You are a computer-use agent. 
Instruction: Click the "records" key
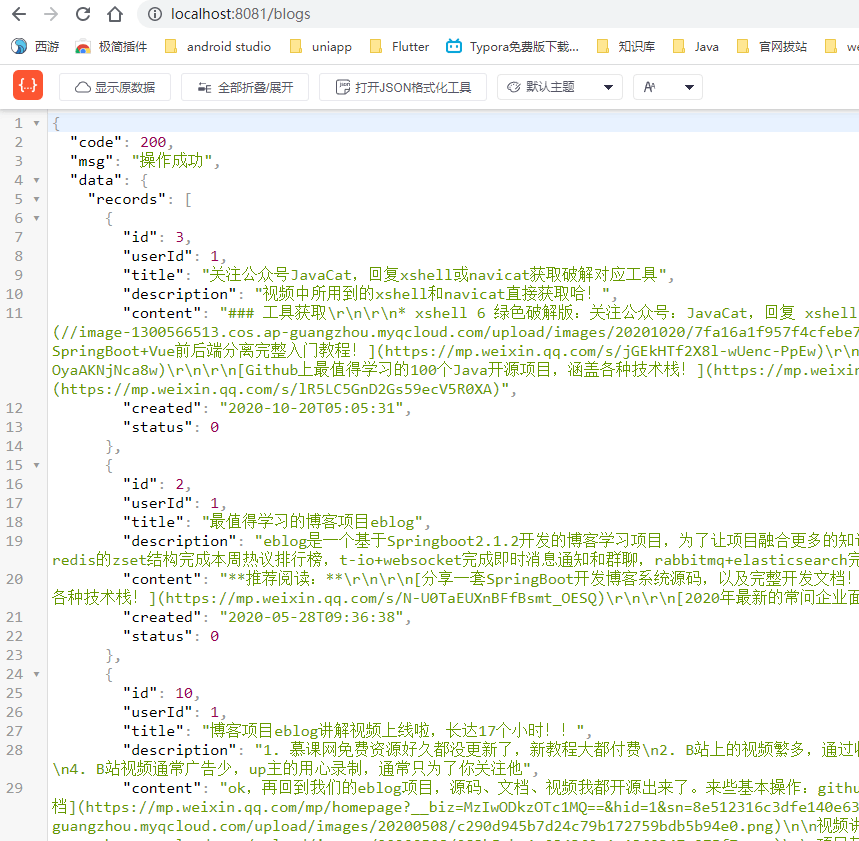pos(127,199)
